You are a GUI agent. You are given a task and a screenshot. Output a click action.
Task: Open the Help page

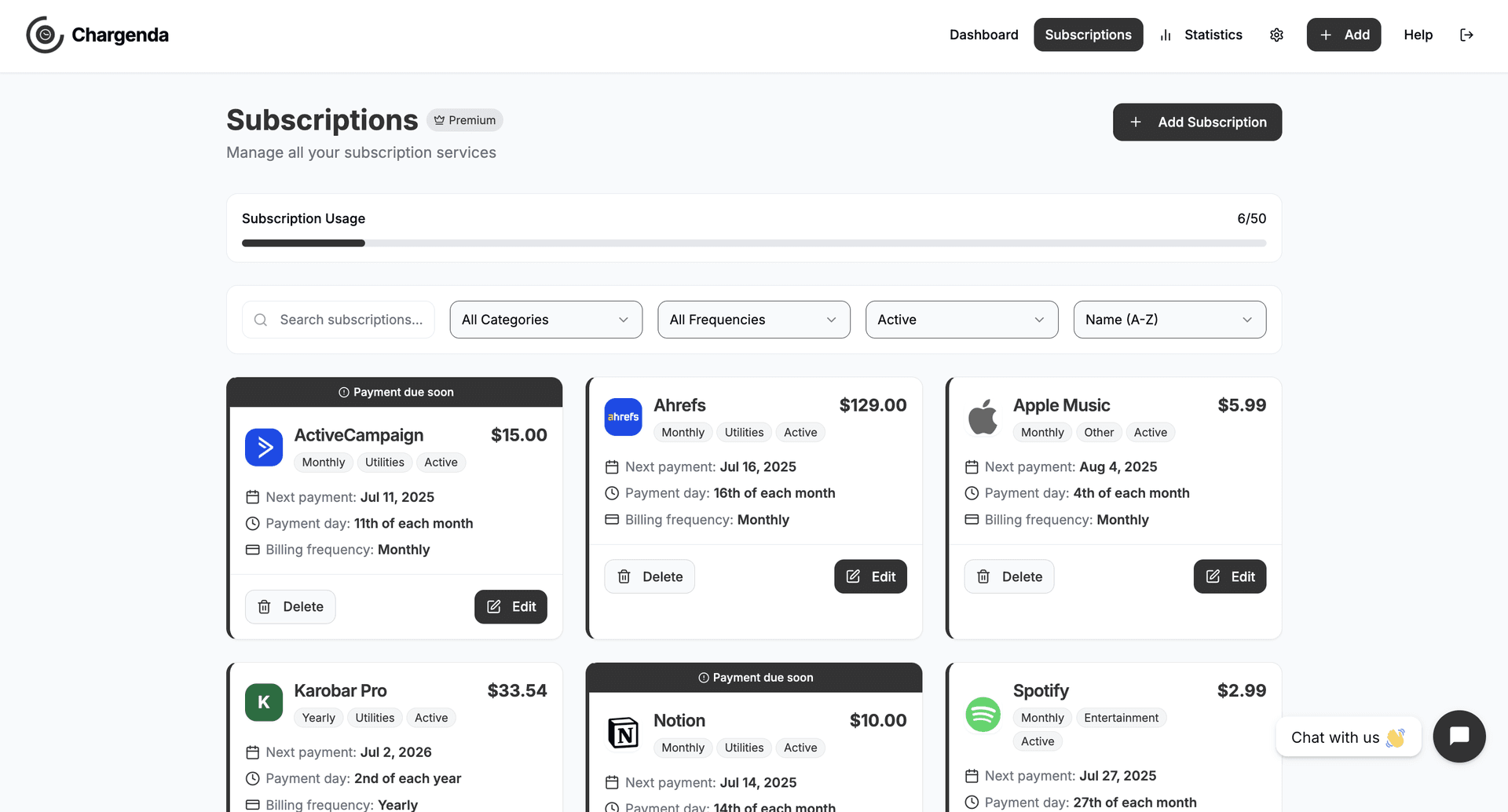pyautogui.click(x=1418, y=35)
